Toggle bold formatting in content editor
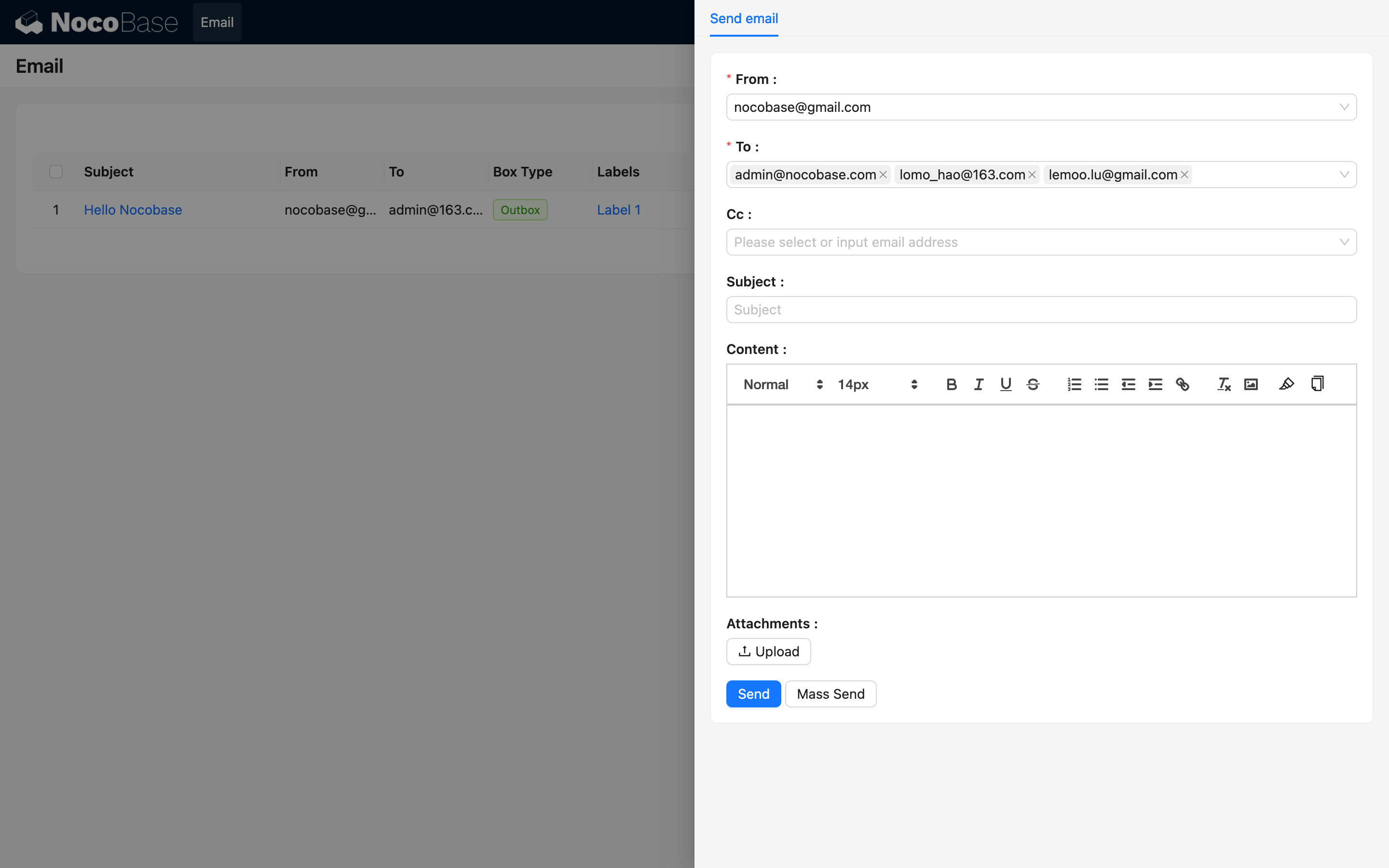This screenshot has width=1389, height=868. pyautogui.click(x=951, y=385)
